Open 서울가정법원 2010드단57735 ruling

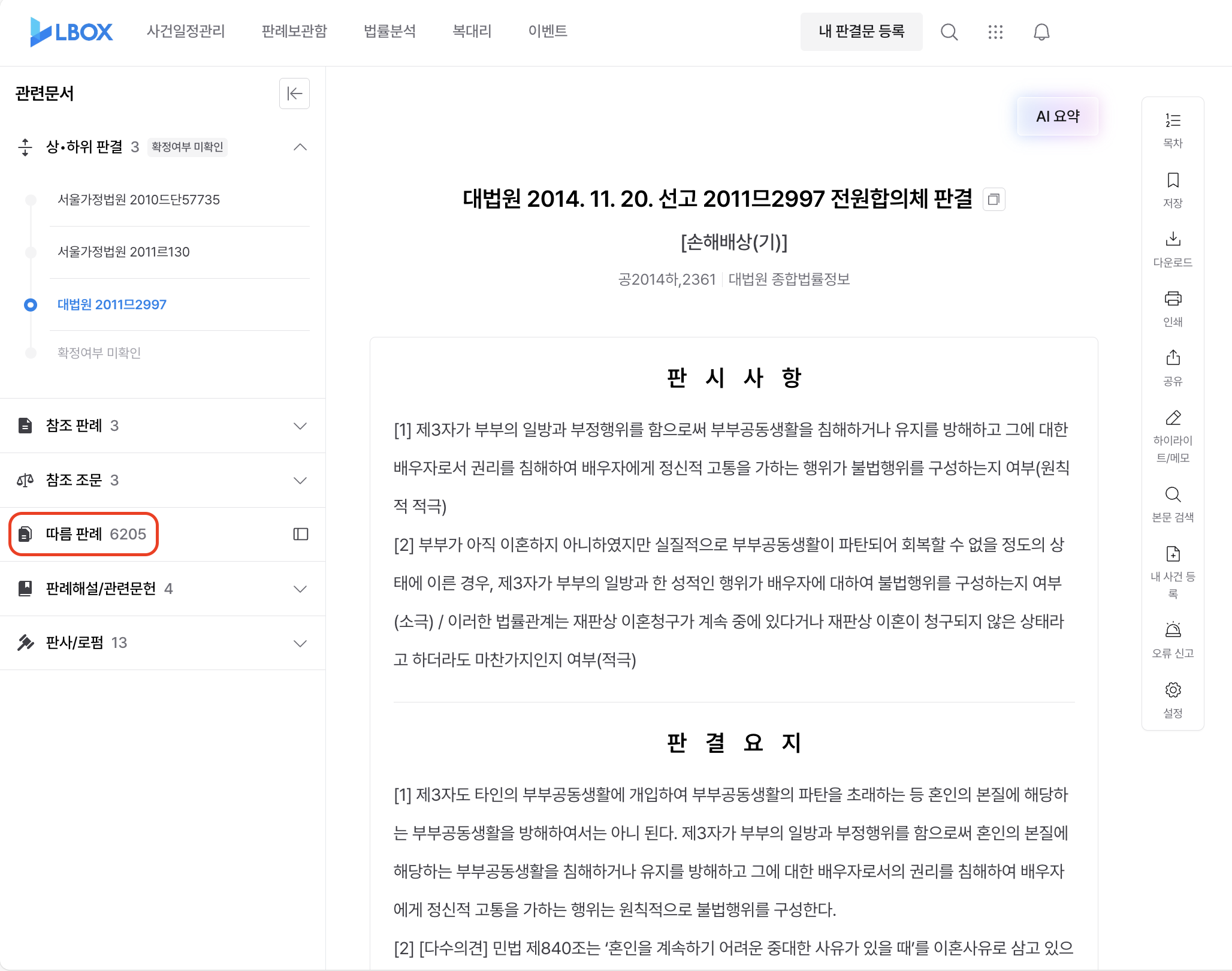tap(138, 200)
